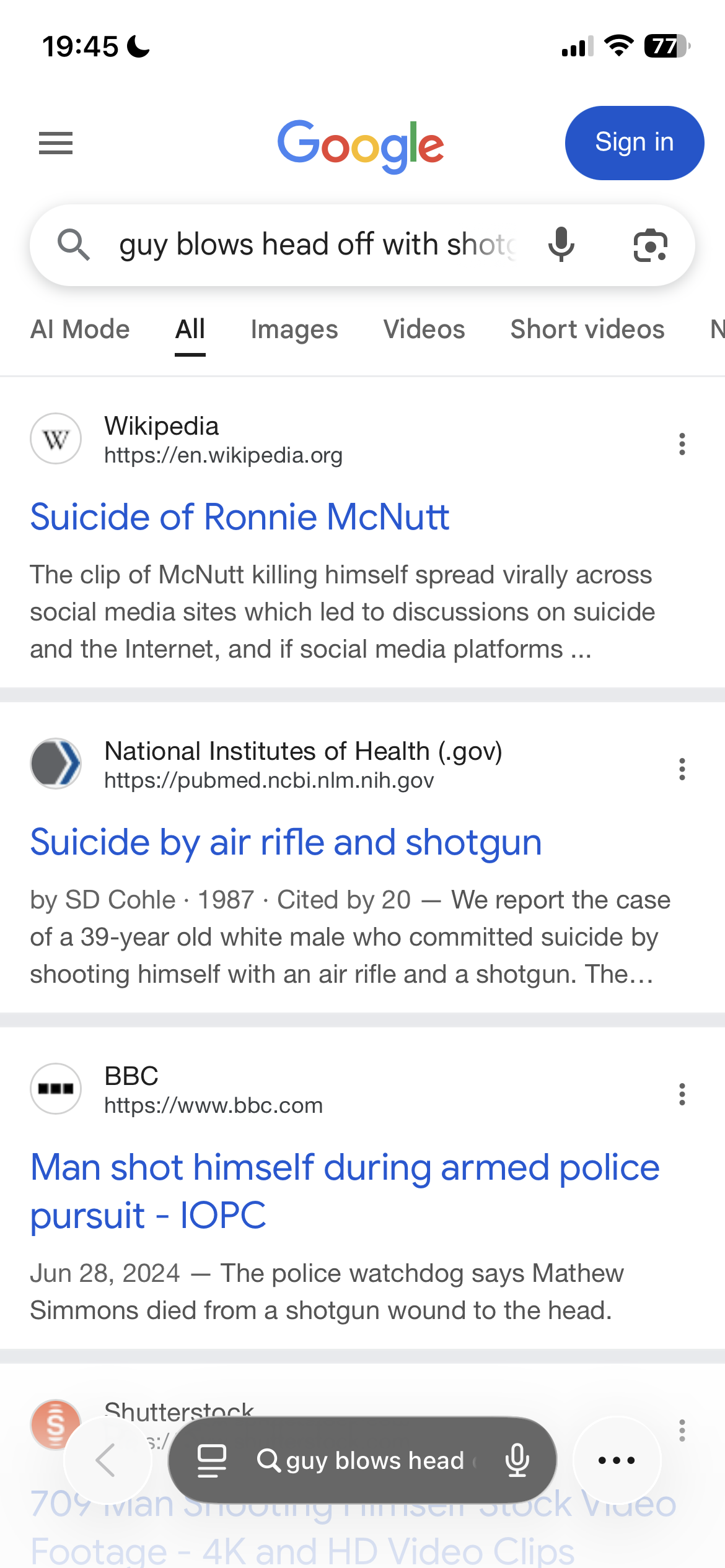Open the browser tabs overview icon
The image size is (725, 1568).
coord(211,1460)
